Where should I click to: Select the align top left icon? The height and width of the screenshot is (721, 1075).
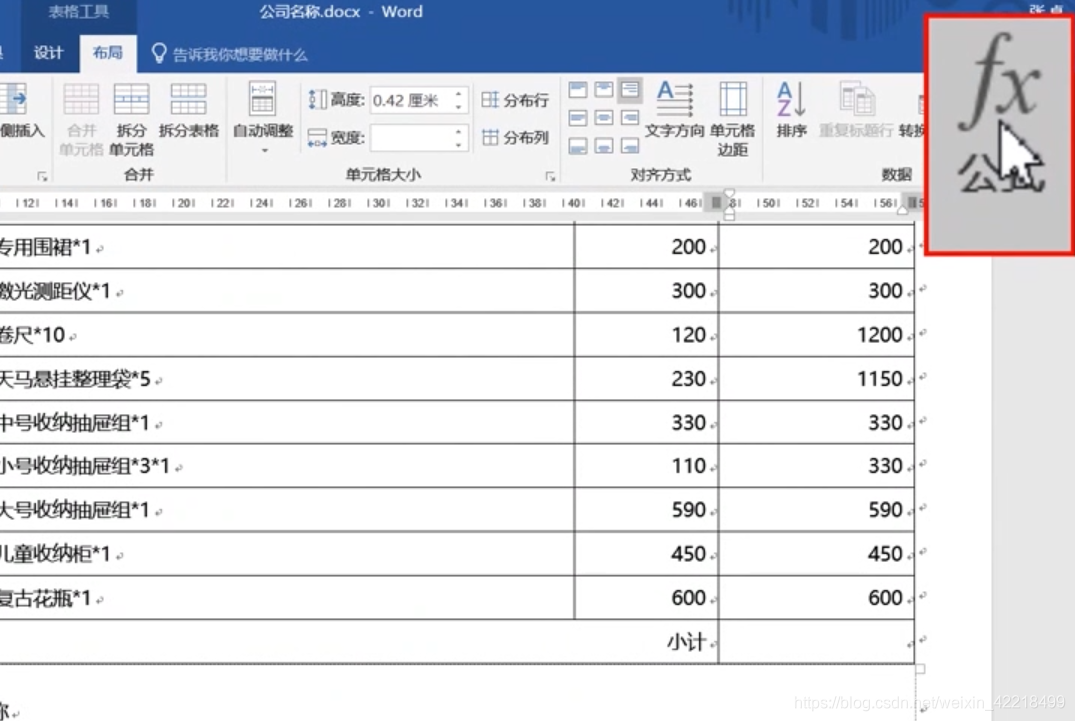pyautogui.click(x=577, y=90)
